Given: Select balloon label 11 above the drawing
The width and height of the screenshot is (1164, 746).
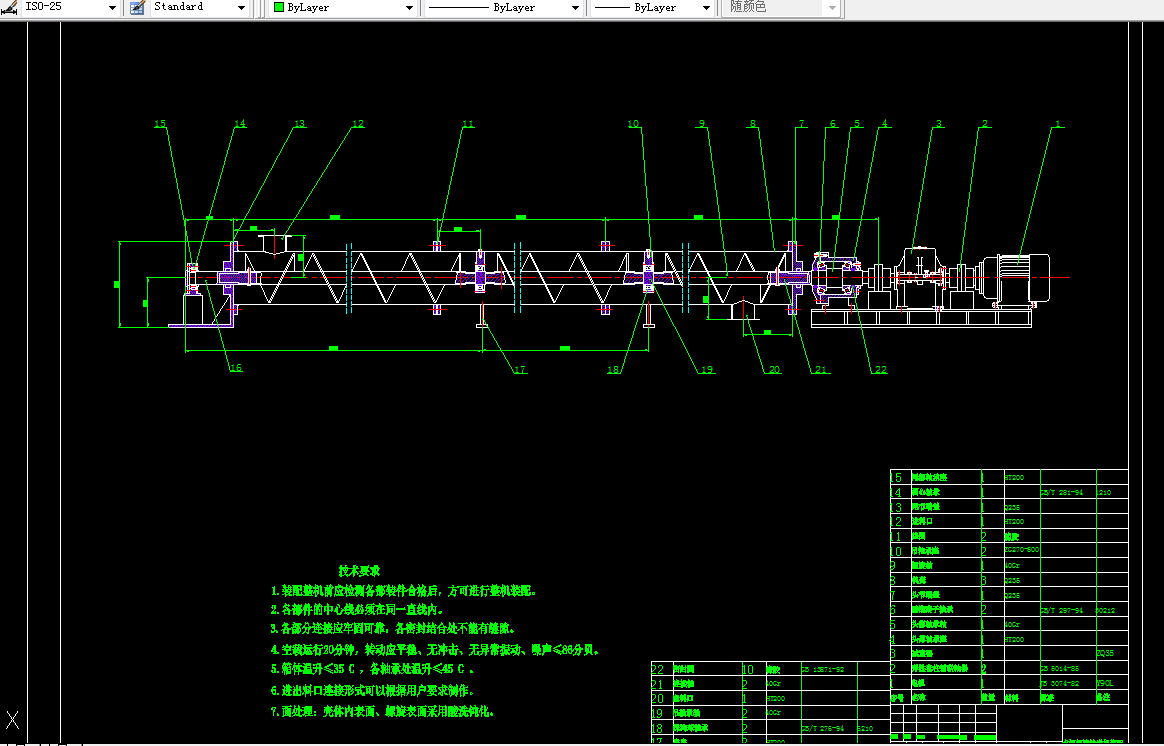Looking at the screenshot, I should tap(468, 124).
